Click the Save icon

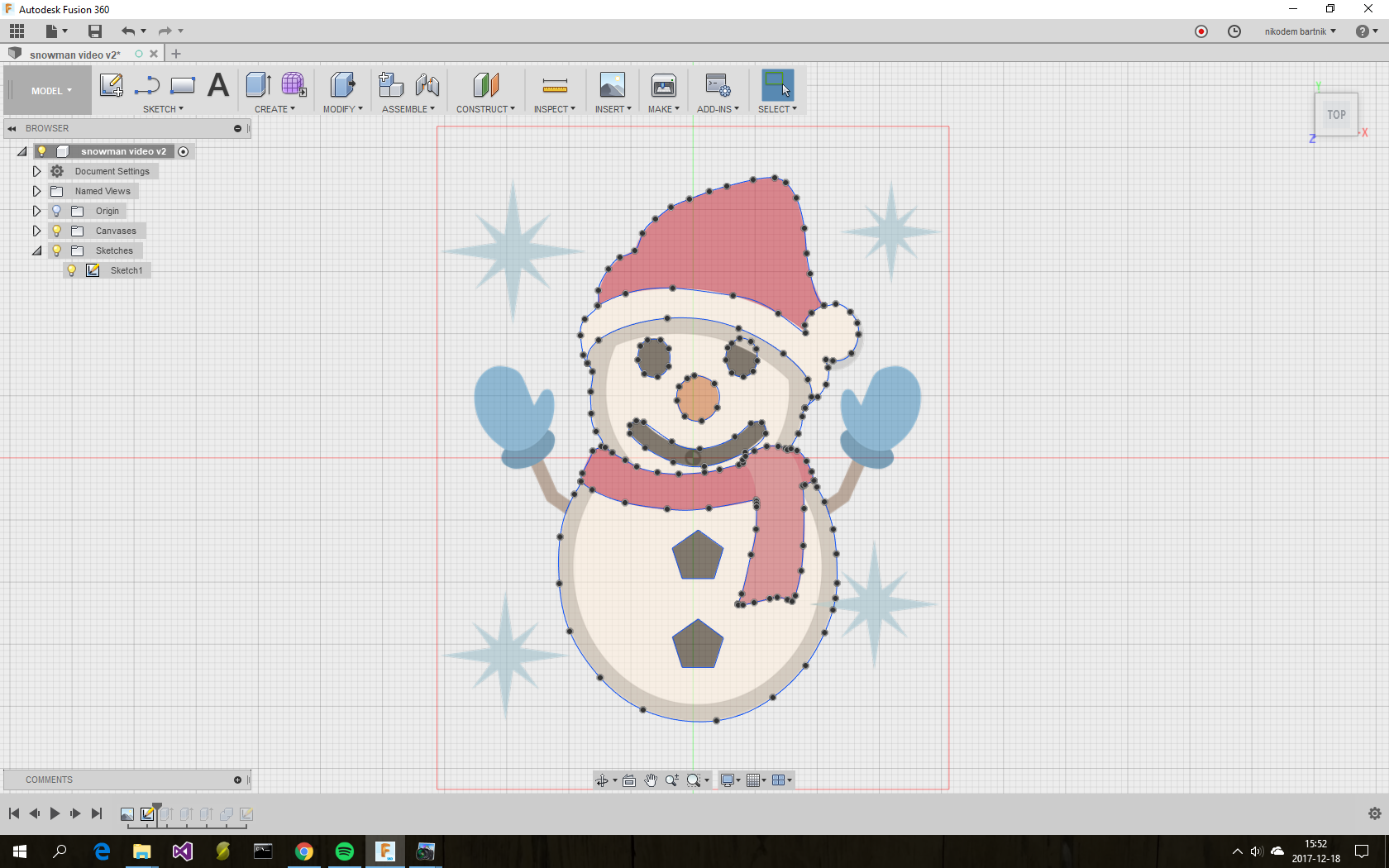[95, 31]
